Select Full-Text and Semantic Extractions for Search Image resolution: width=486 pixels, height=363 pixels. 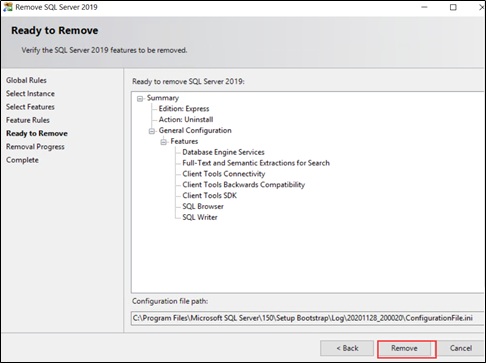point(256,163)
